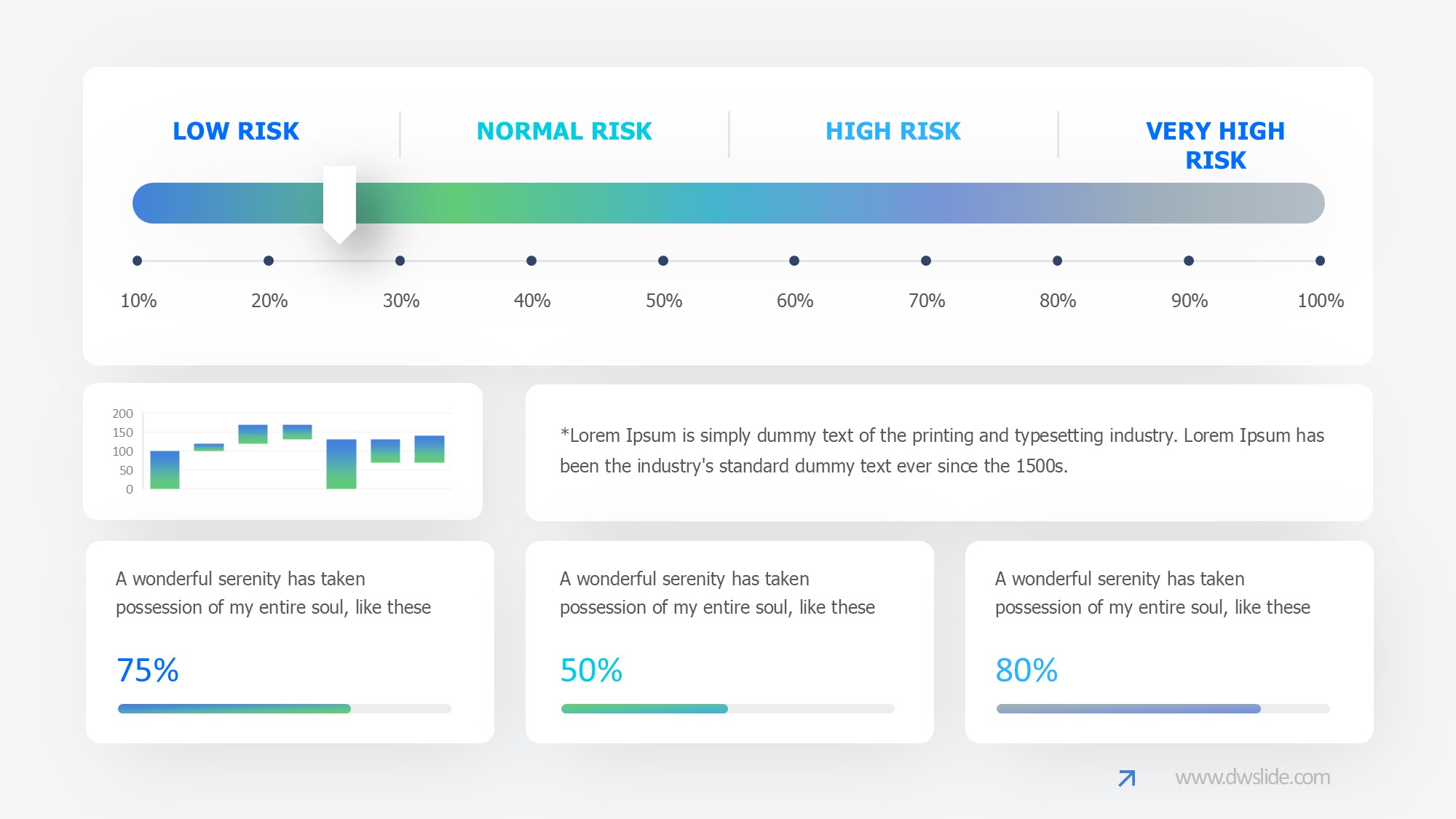Select the LOW RISK heading

236,131
